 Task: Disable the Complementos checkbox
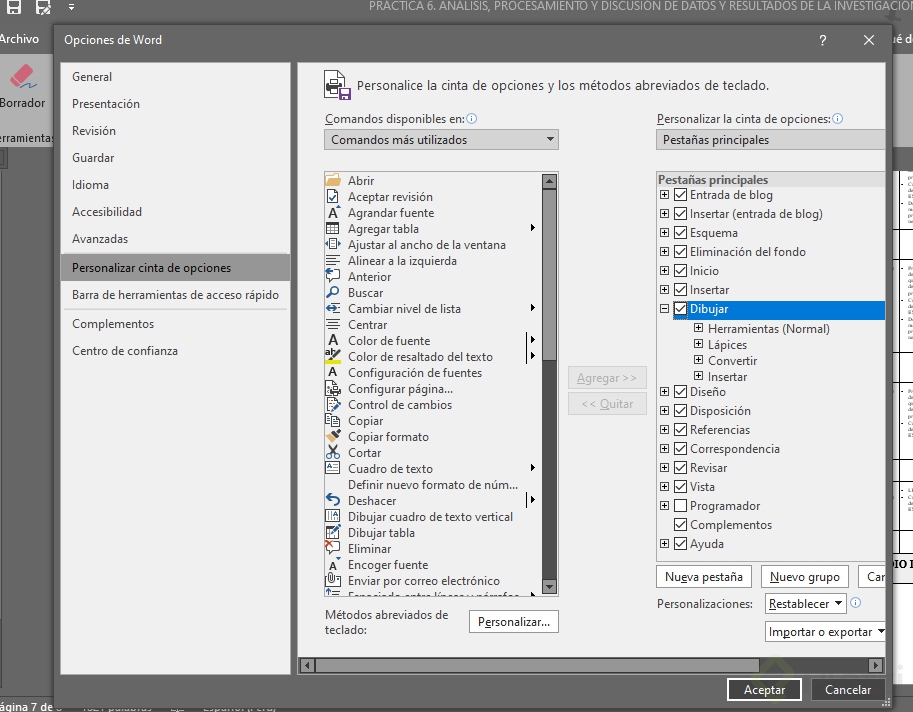[x=679, y=524]
